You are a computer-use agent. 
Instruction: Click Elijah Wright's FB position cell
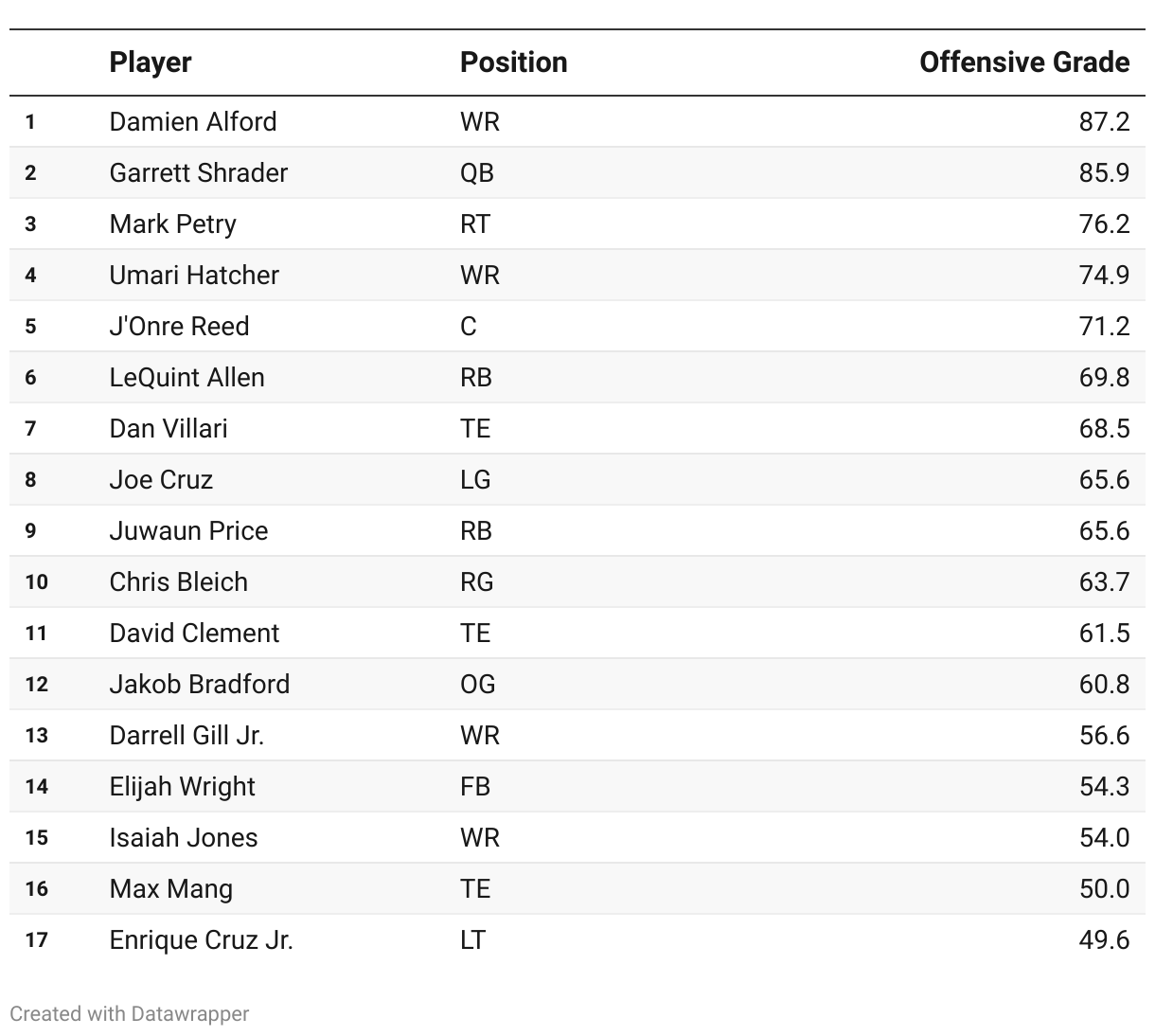475,786
